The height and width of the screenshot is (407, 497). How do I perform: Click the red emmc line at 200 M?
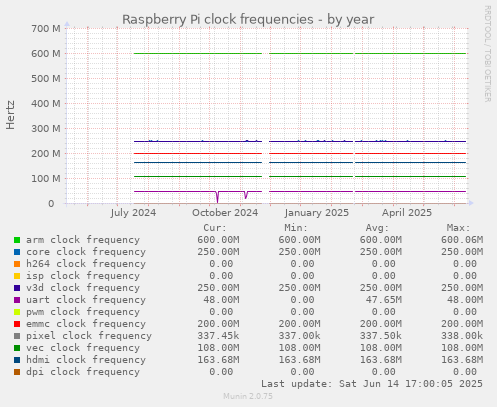(x=300, y=153)
